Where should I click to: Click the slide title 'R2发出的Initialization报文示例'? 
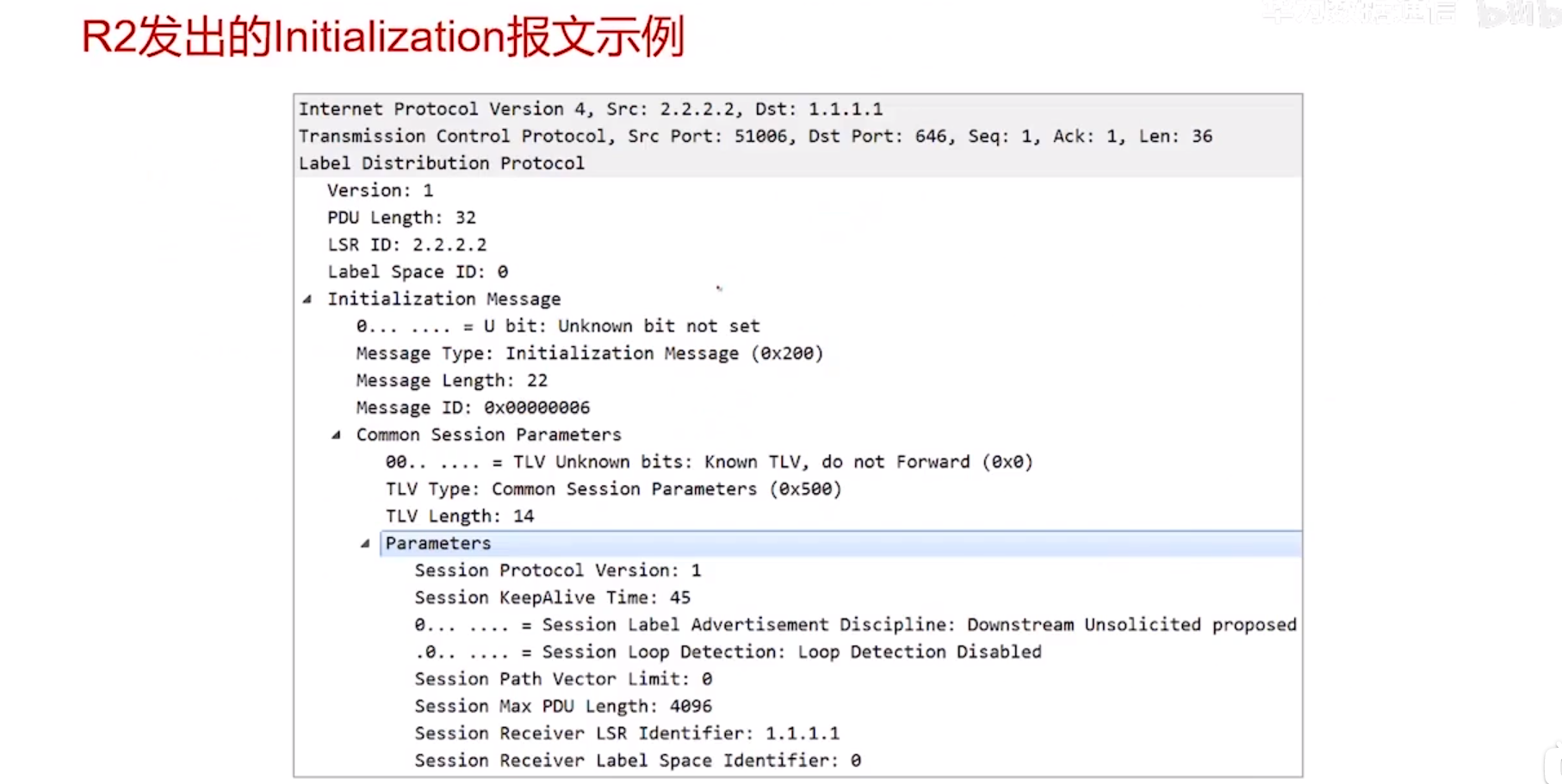tap(383, 37)
